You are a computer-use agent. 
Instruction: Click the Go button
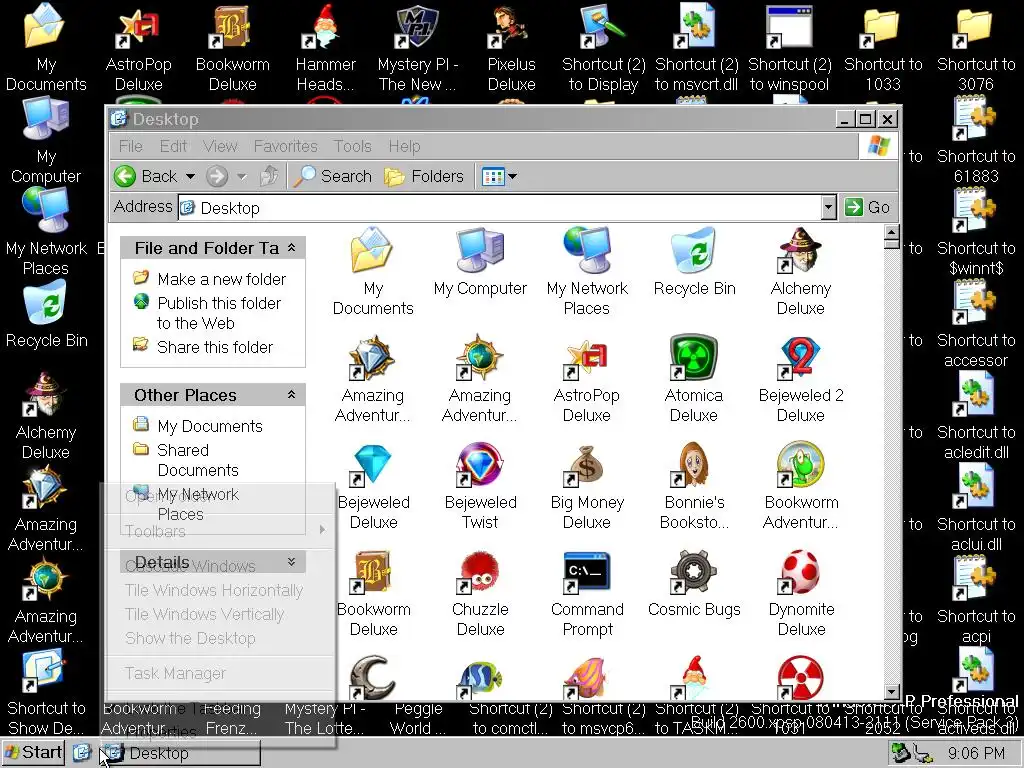pyautogui.click(x=867, y=208)
